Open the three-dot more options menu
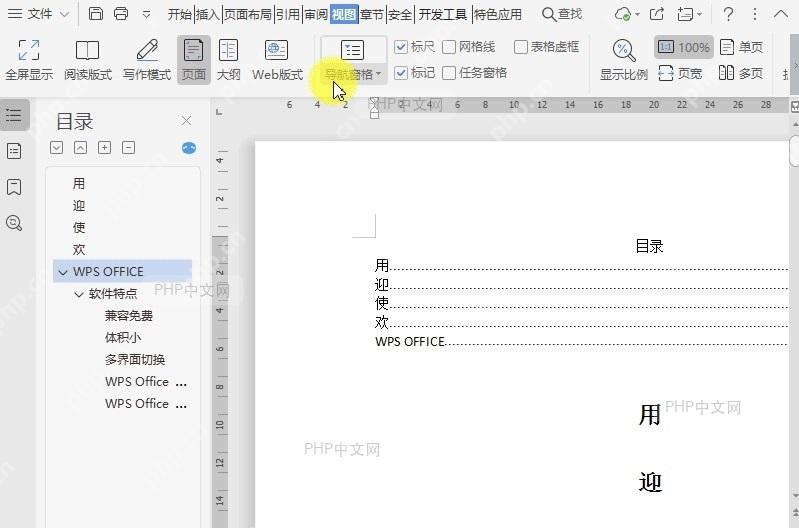799x528 pixels. tap(755, 14)
